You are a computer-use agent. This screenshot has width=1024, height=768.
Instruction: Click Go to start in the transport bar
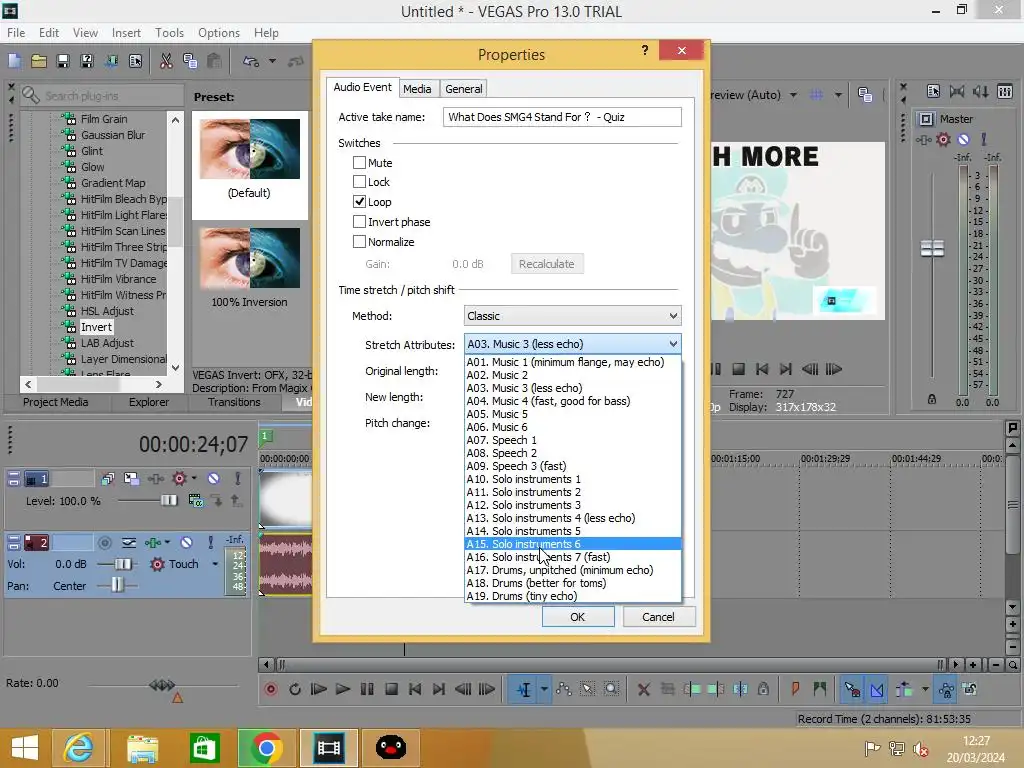click(x=415, y=689)
